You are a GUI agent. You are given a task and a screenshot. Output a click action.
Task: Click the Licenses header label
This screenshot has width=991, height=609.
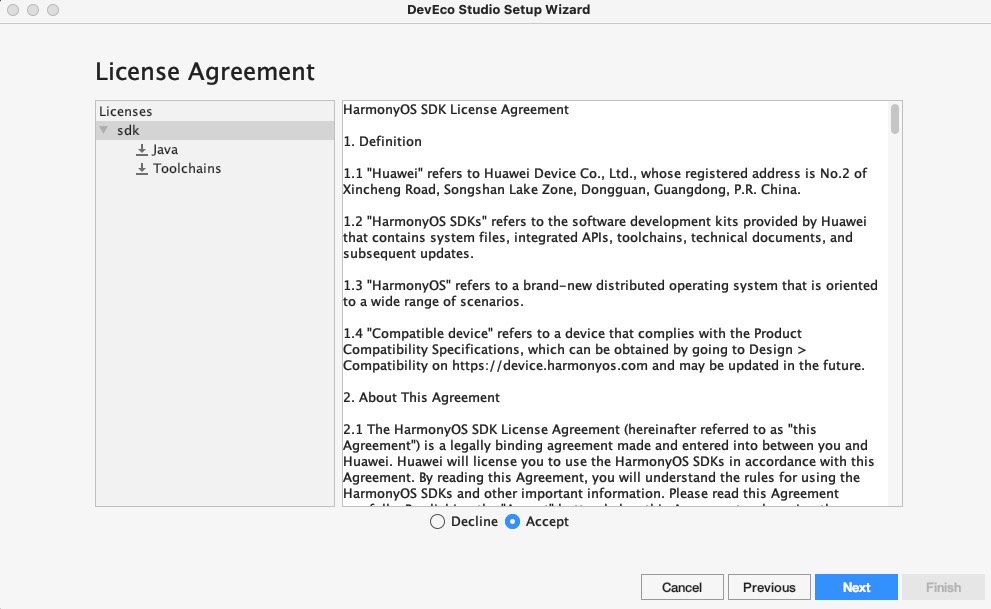[x=126, y=111]
